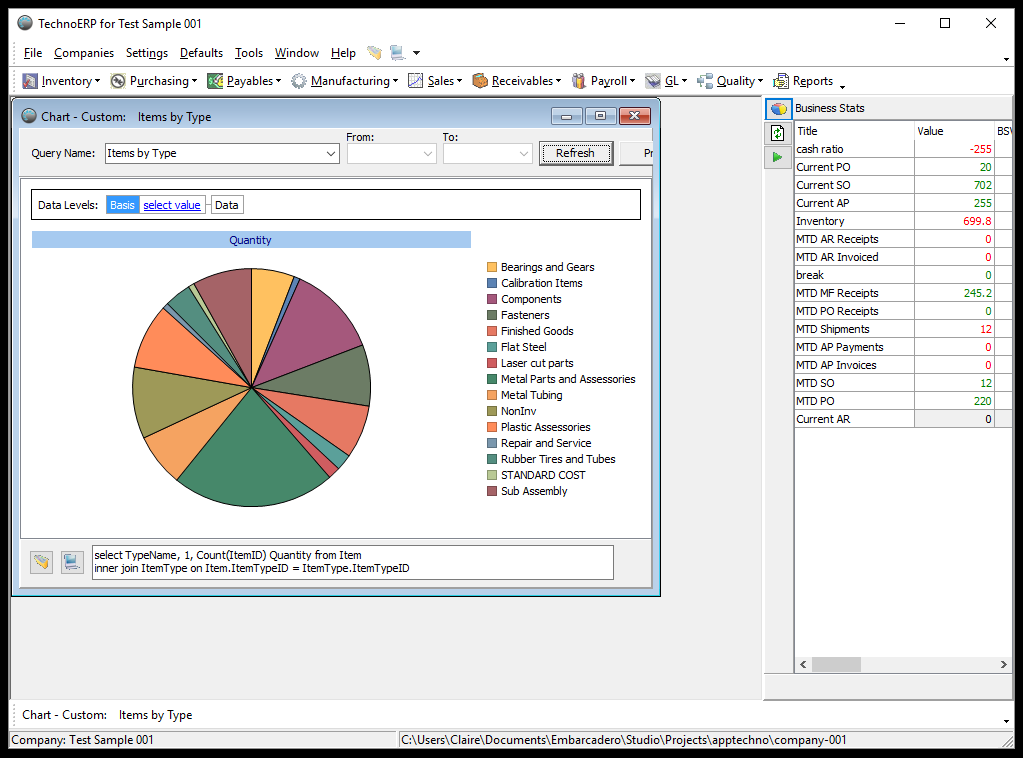Open the Defaults menu
The image size is (1023, 758).
pyautogui.click(x=201, y=53)
